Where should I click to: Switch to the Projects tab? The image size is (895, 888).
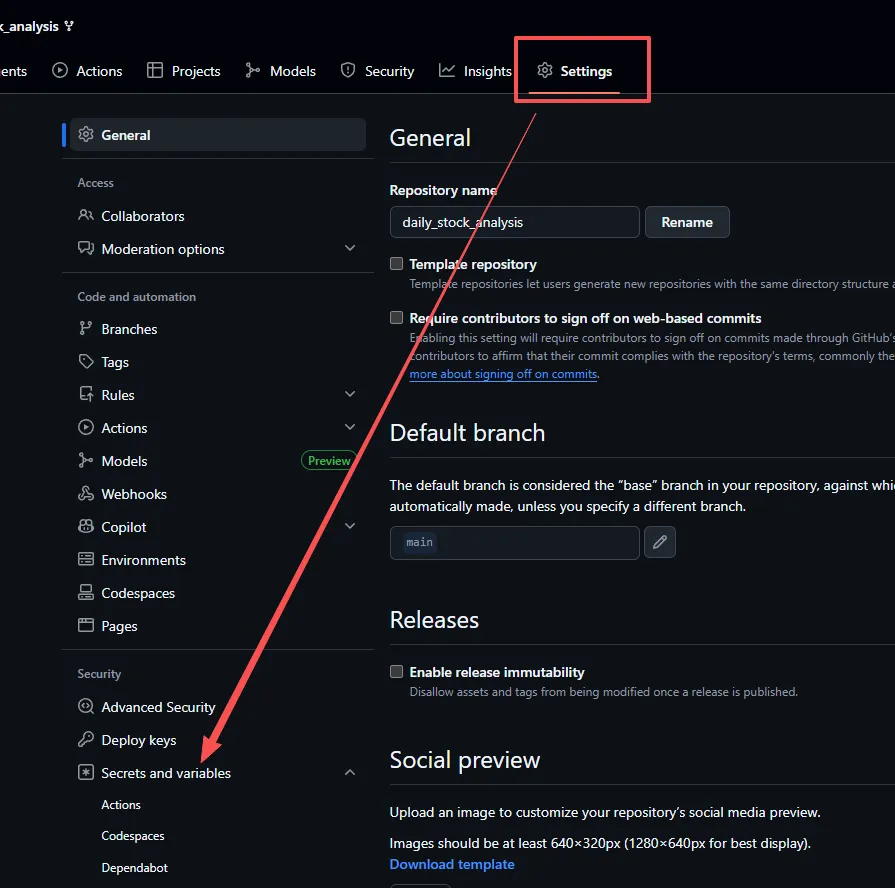point(183,71)
